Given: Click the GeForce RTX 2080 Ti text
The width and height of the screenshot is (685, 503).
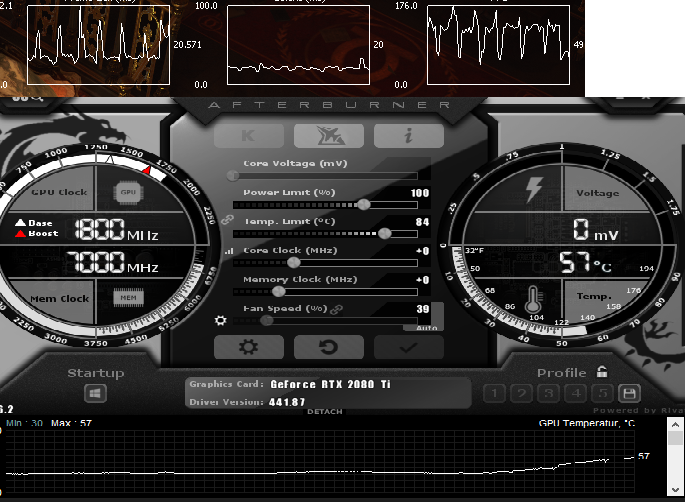Looking at the screenshot, I should coord(330,384).
